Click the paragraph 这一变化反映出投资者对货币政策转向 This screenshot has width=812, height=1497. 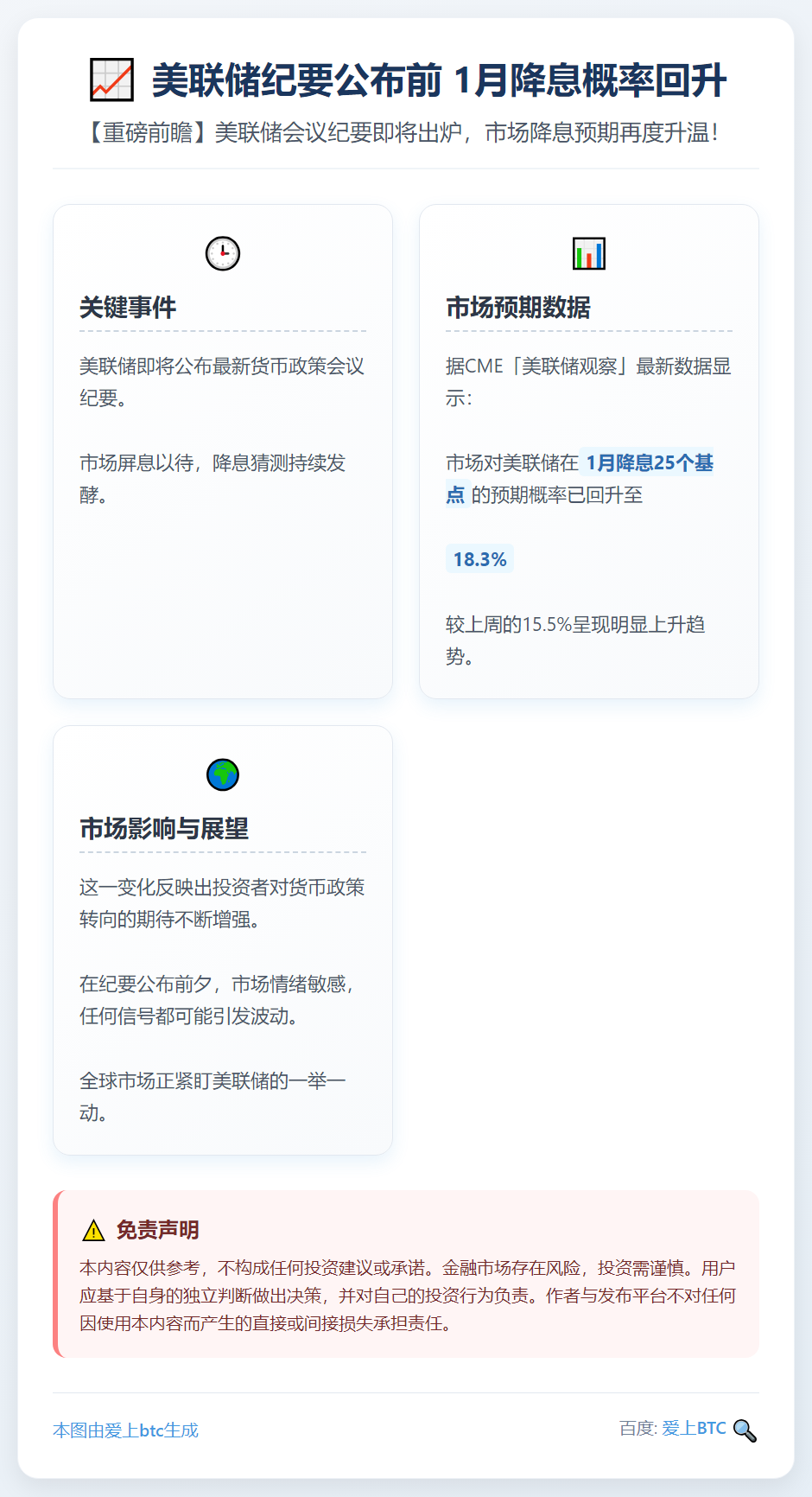click(222, 903)
